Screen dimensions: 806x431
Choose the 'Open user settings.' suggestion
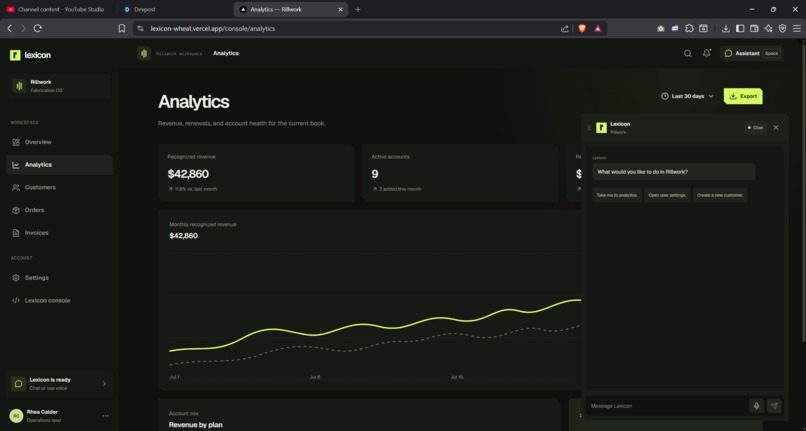(x=667, y=195)
